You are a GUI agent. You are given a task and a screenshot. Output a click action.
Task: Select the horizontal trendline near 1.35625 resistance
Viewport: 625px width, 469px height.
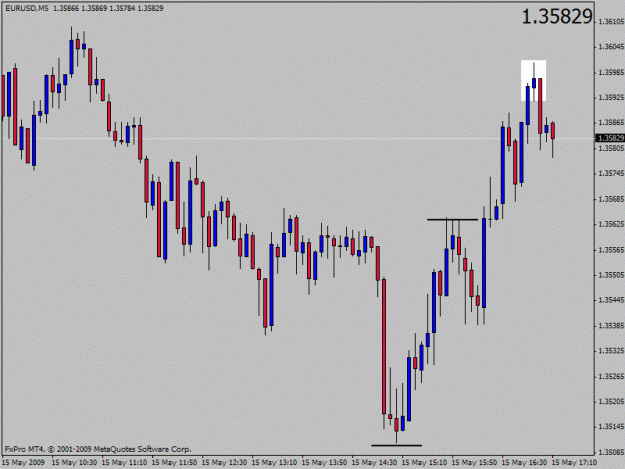(452, 220)
